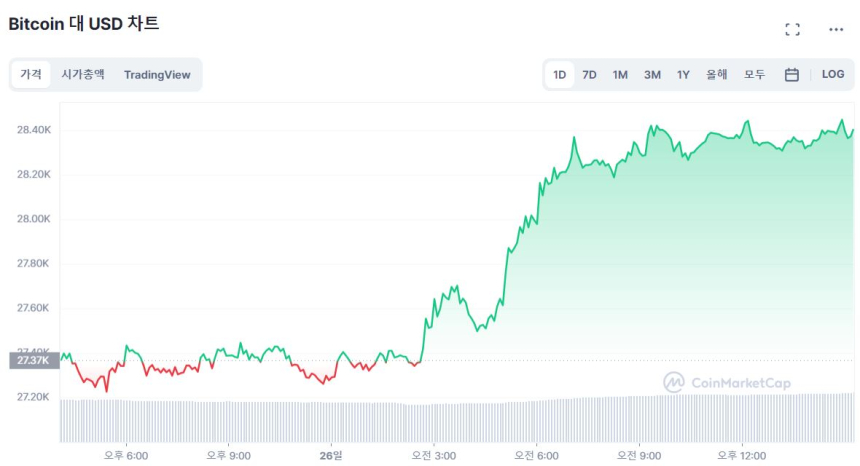
Task: Switch to the 시가총액 tab
Action: pos(82,74)
